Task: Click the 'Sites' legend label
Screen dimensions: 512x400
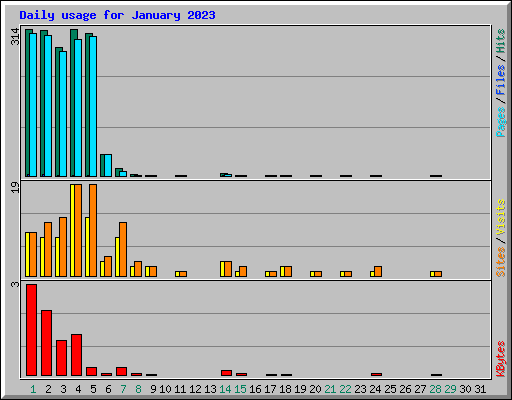Action: point(500,262)
